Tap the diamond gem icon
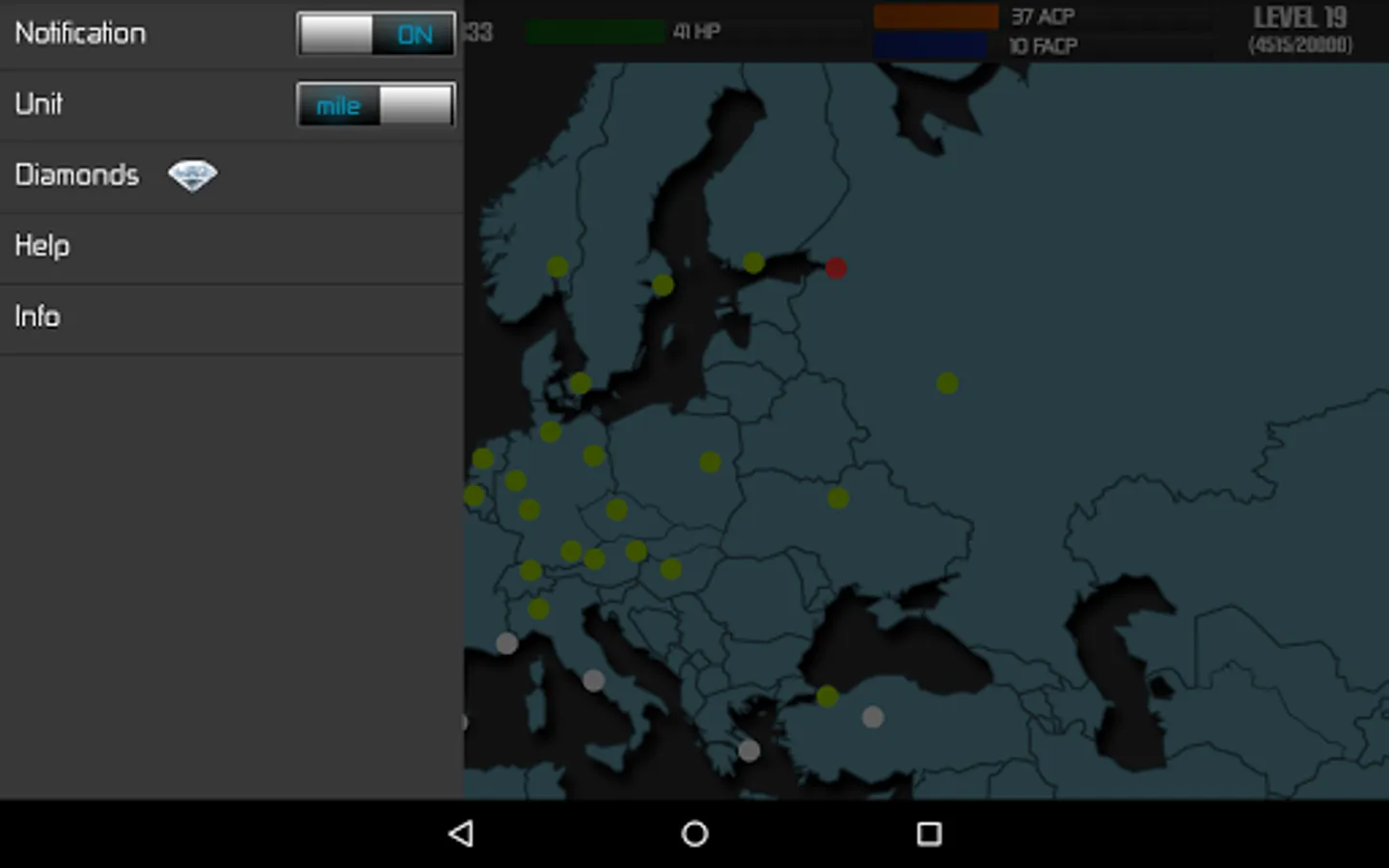This screenshot has height=868, width=1389. [192, 176]
